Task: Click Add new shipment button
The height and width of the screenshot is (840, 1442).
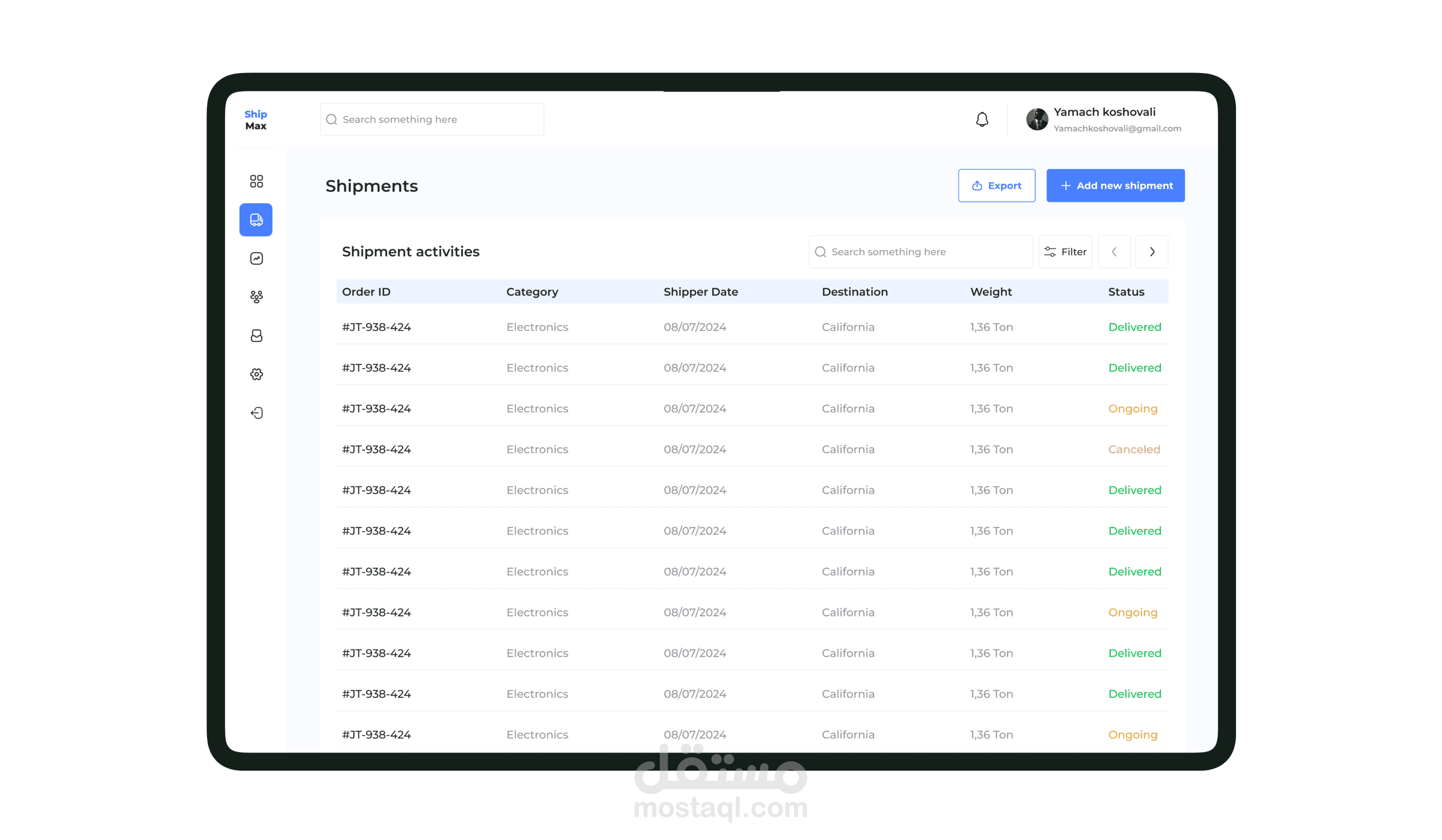Action: pos(1115,185)
